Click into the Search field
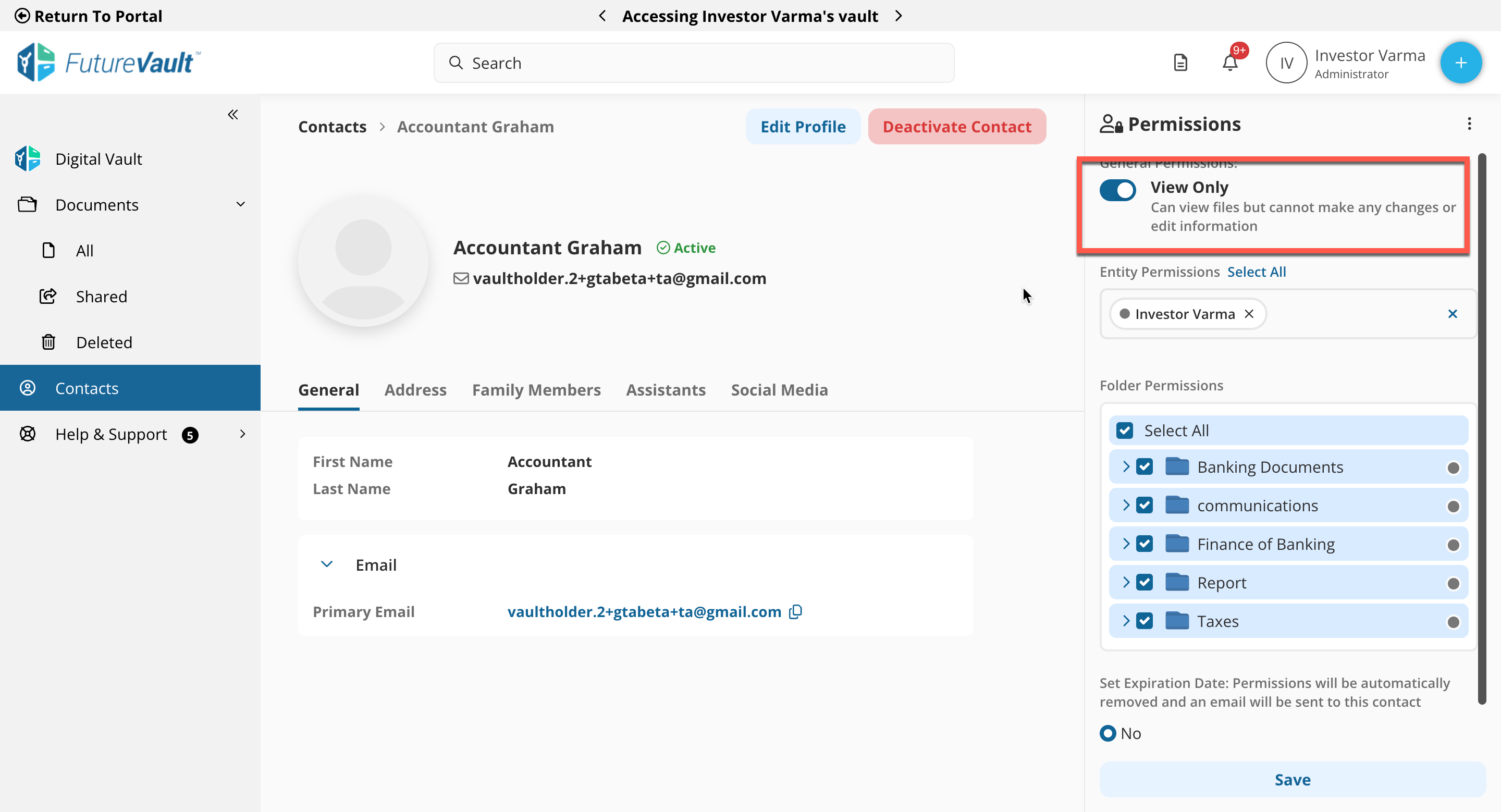This screenshot has width=1501, height=812. pos(693,63)
